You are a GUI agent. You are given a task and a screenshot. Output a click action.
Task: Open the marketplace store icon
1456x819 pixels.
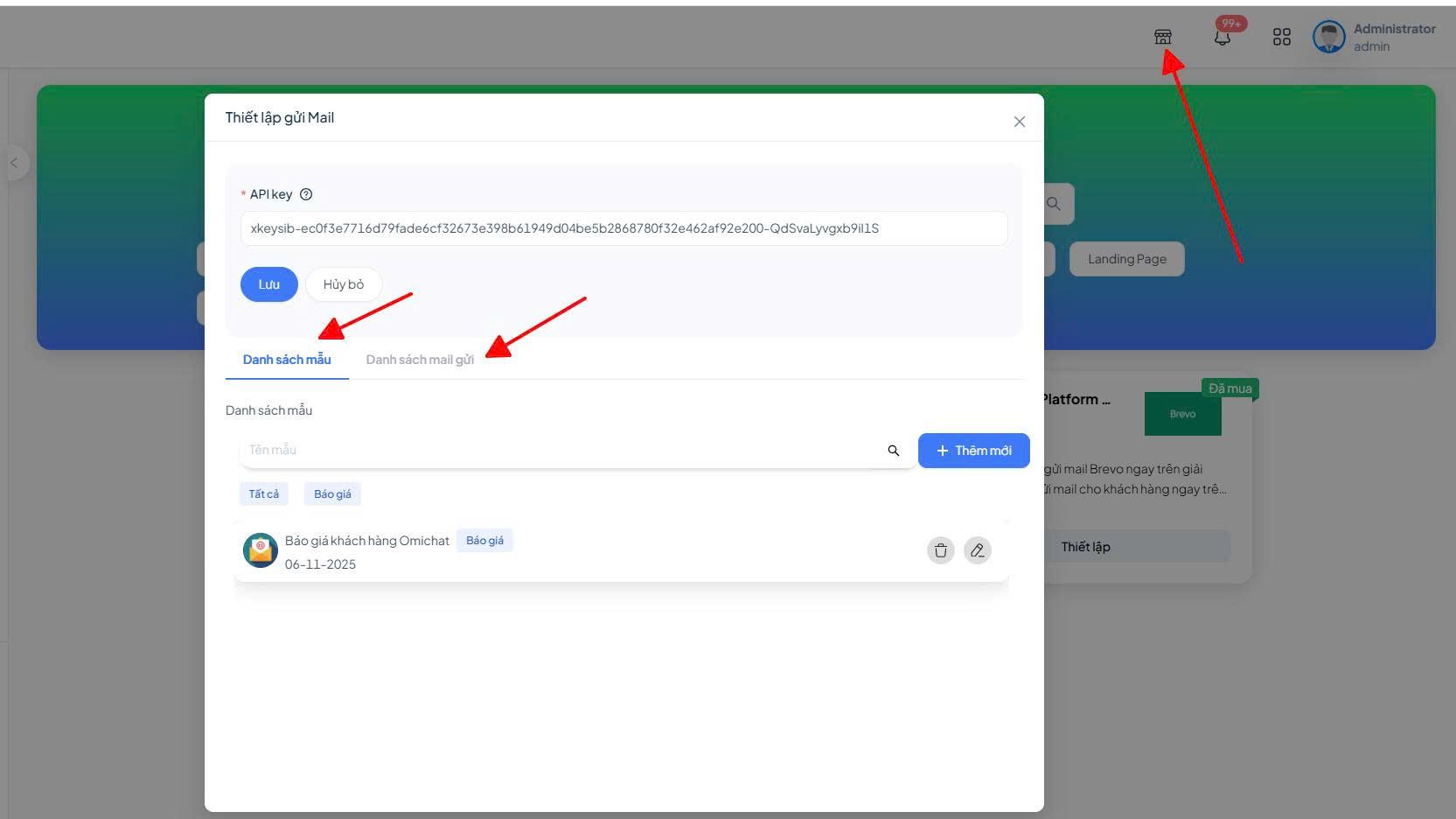tap(1162, 37)
